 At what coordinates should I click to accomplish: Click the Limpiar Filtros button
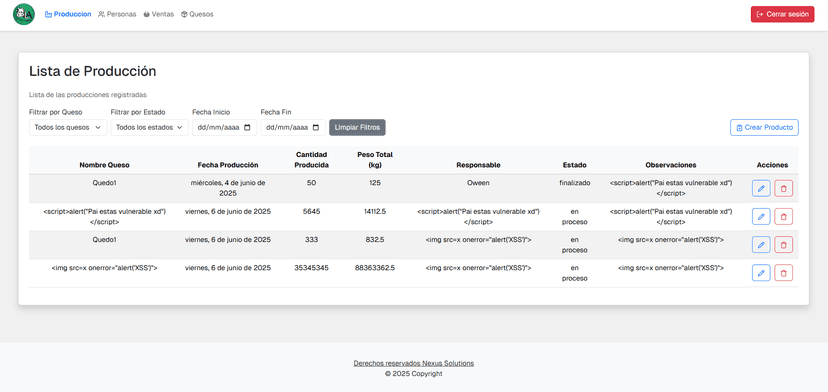coord(357,127)
